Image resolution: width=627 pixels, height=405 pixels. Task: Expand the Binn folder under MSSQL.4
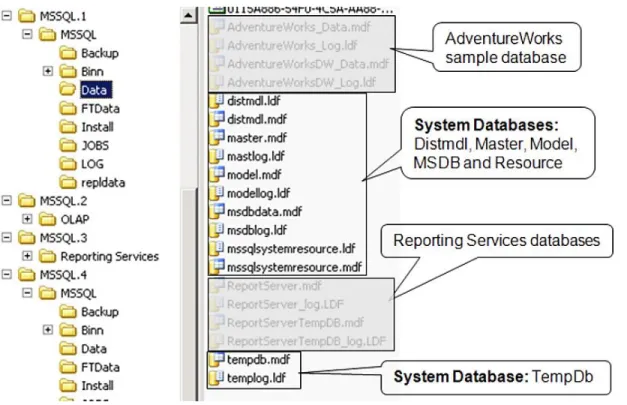click(x=48, y=330)
